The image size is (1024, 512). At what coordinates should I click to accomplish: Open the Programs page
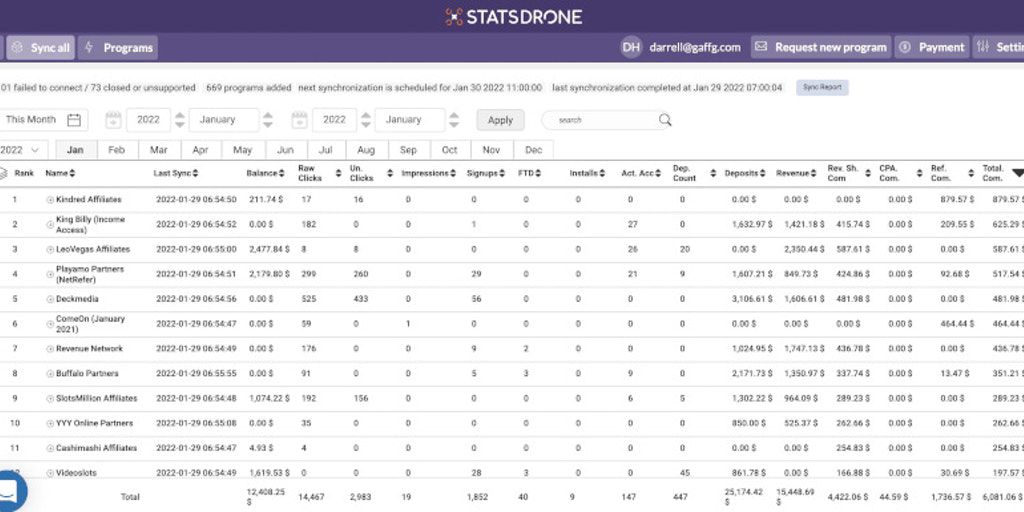coord(118,48)
